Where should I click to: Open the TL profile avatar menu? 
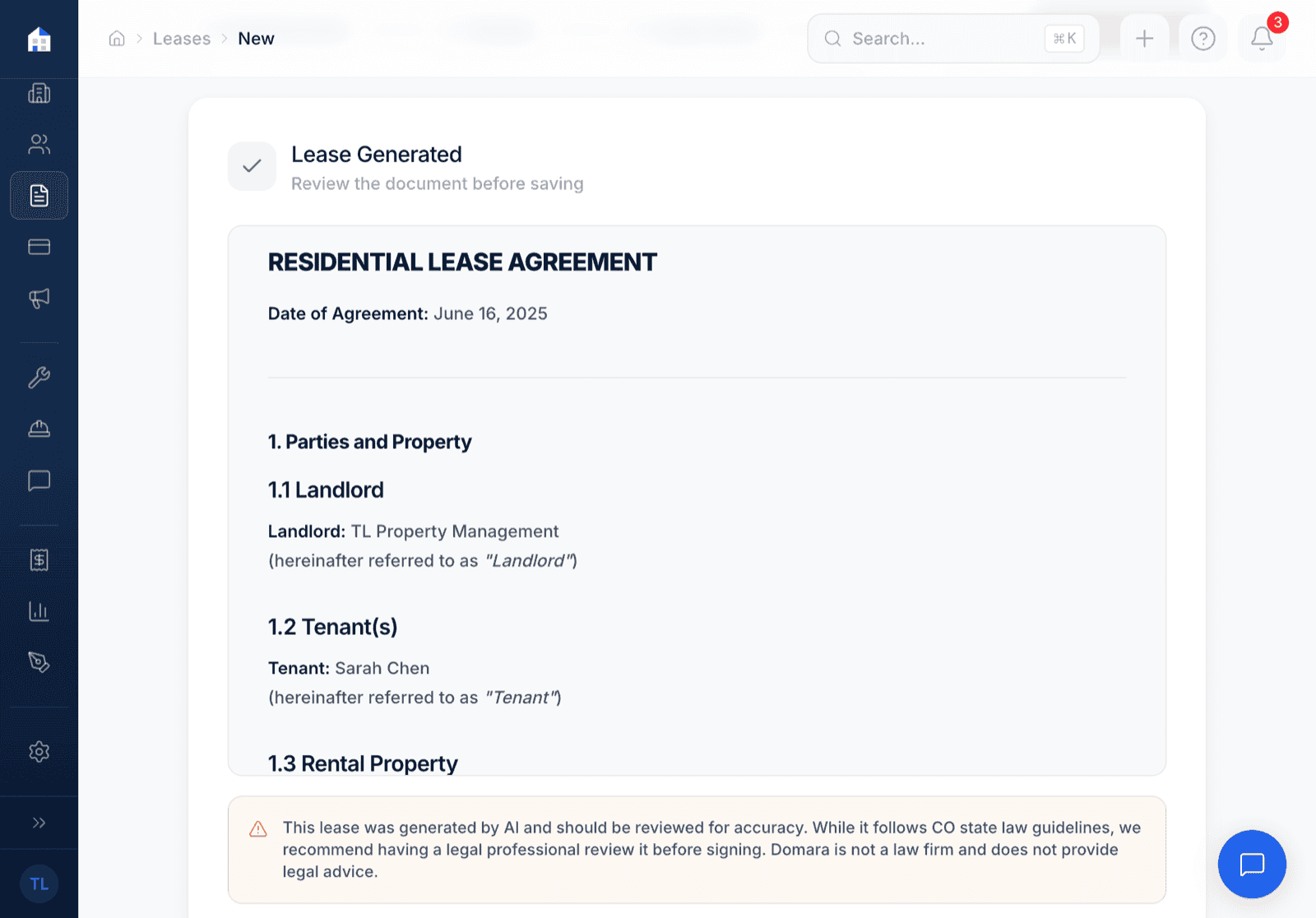coord(39,883)
